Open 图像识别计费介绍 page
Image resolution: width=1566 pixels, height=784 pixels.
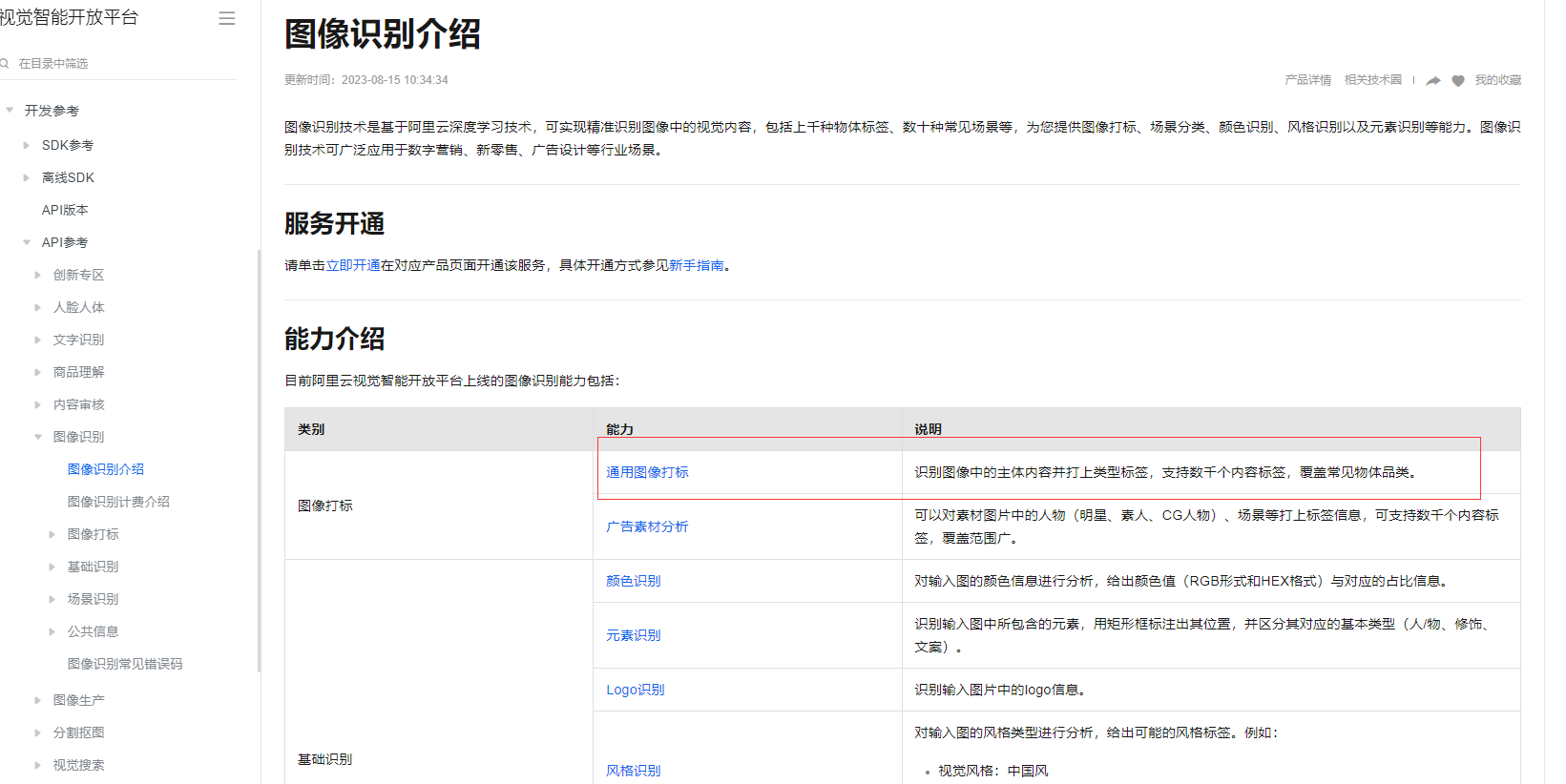pyautogui.click(x=118, y=502)
